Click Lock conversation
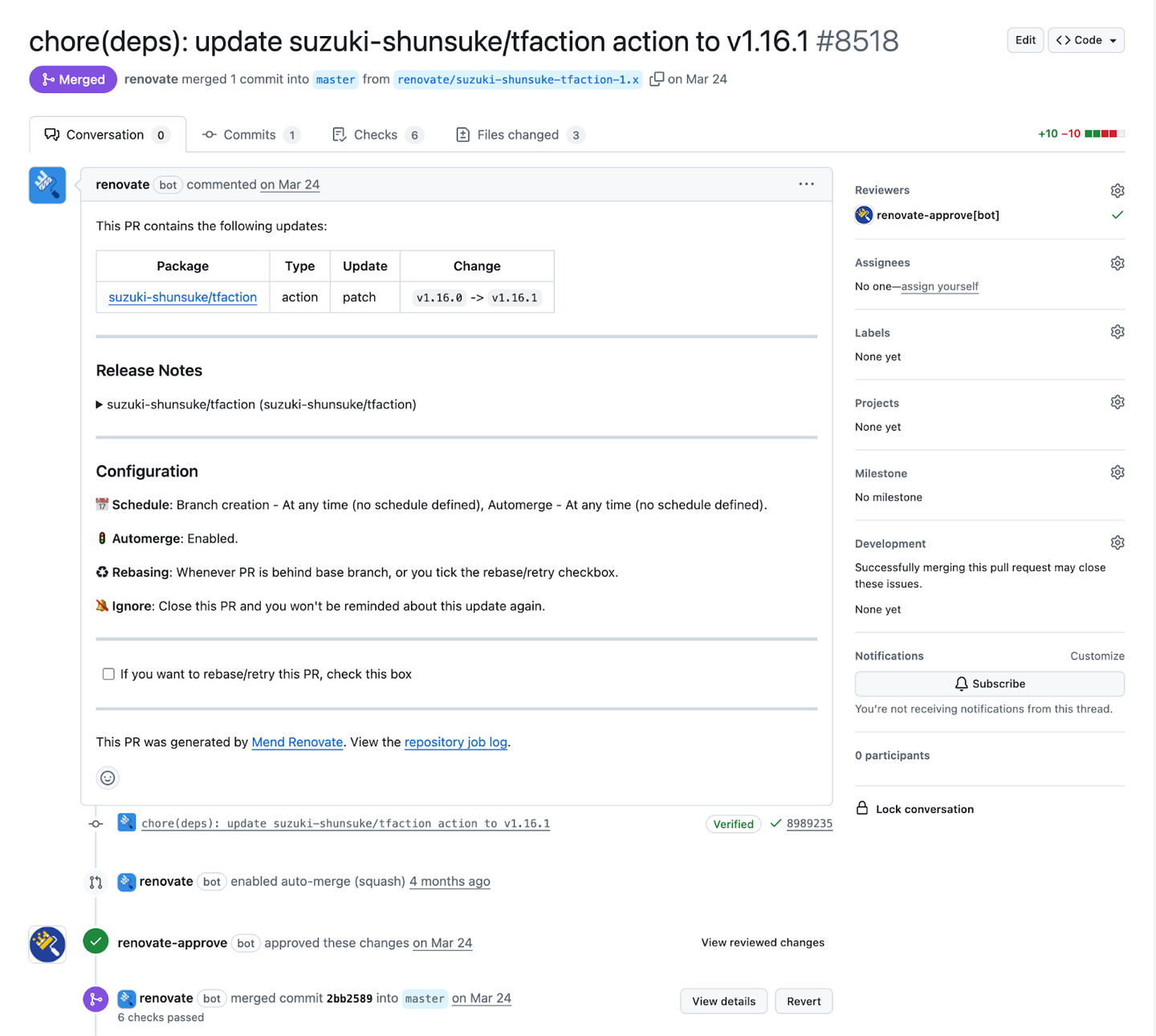Viewport: 1156px width, 1036px height. click(x=924, y=809)
